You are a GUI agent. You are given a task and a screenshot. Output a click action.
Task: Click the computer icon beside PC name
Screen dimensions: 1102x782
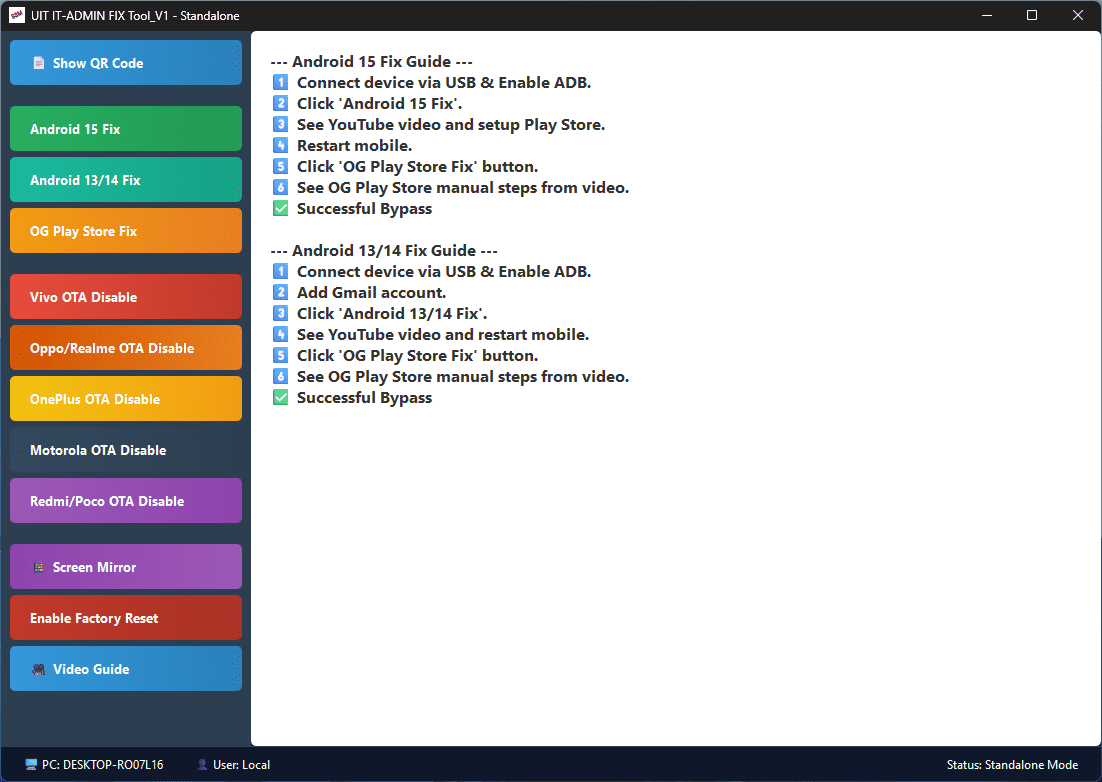click(x=31, y=764)
